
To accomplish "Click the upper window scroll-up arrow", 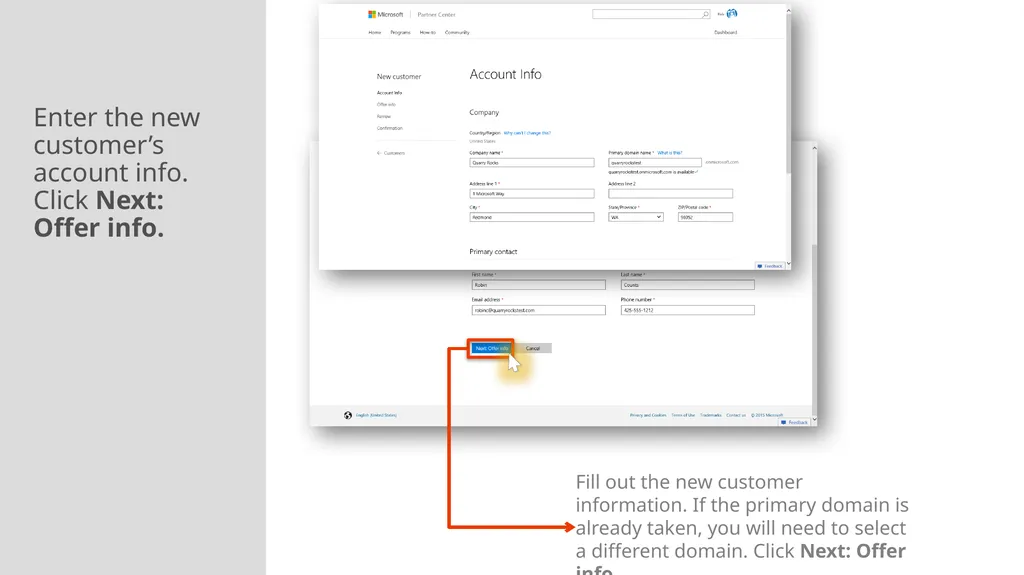I will [788, 10].
